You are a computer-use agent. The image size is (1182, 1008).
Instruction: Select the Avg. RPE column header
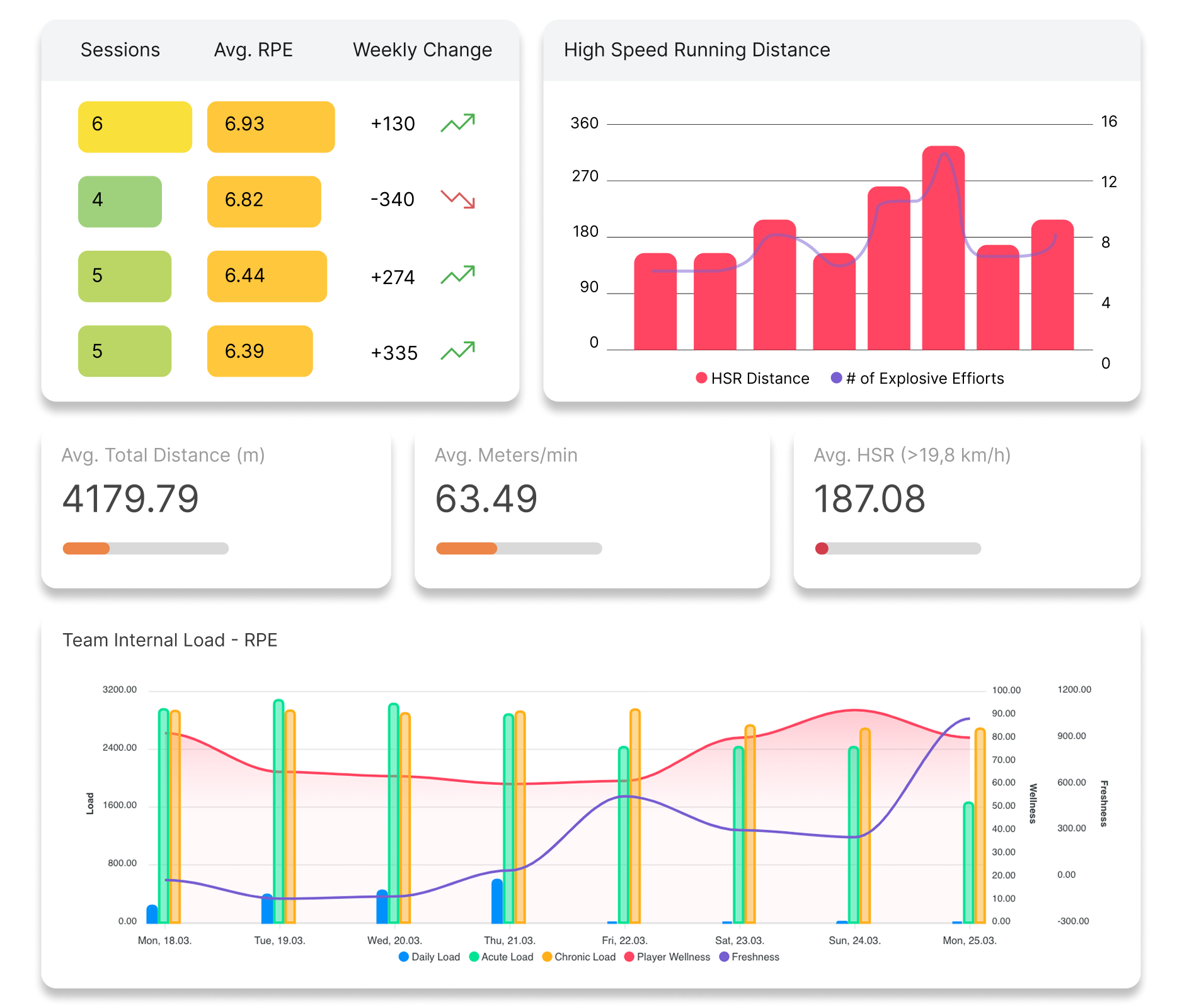(x=255, y=50)
